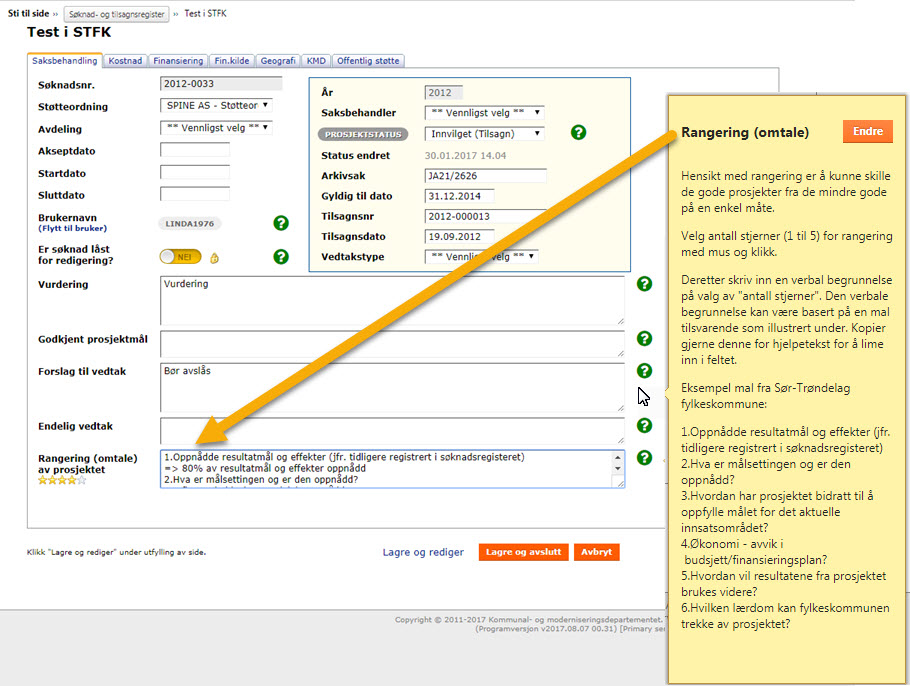Click the Startdato input field
Viewport: 910px width, 686px height.
(x=195, y=172)
